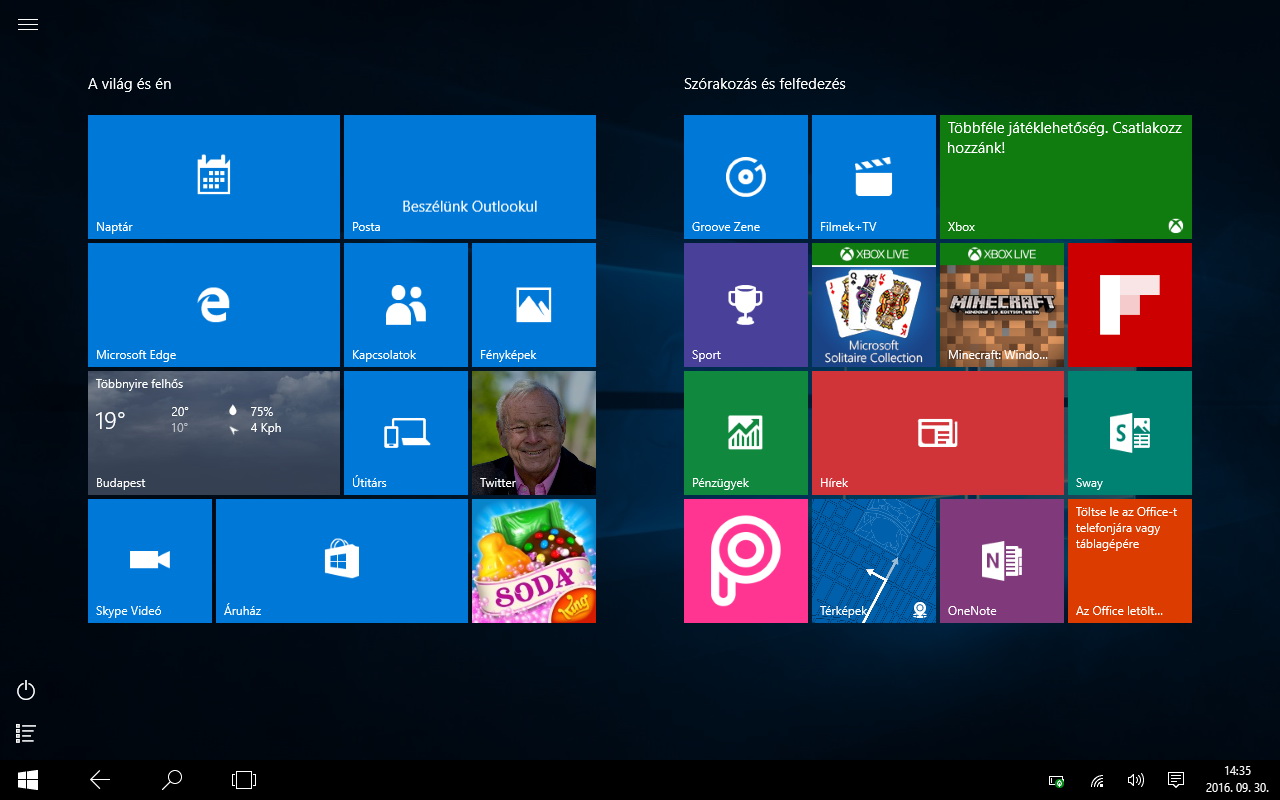The width and height of the screenshot is (1280, 800).
Task: Open the Naptár calendar tile
Action: tap(214, 177)
